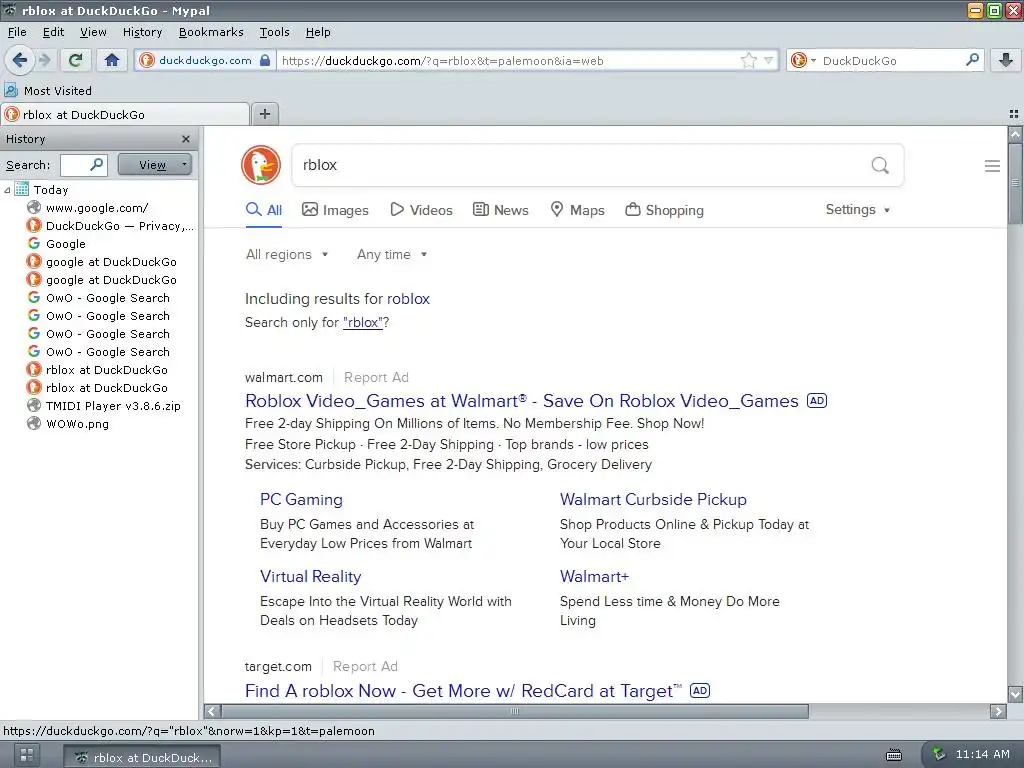Switch to the Shopping results tab
This screenshot has width=1024, height=768.
(664, 210)
